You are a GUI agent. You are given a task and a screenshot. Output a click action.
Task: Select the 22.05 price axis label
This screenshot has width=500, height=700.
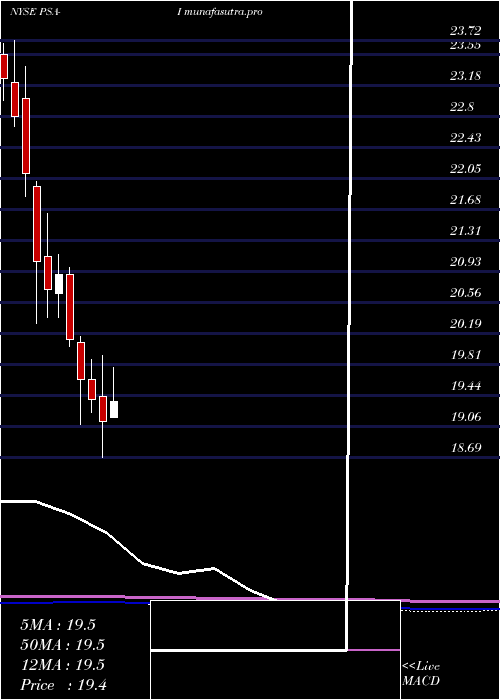466,169
